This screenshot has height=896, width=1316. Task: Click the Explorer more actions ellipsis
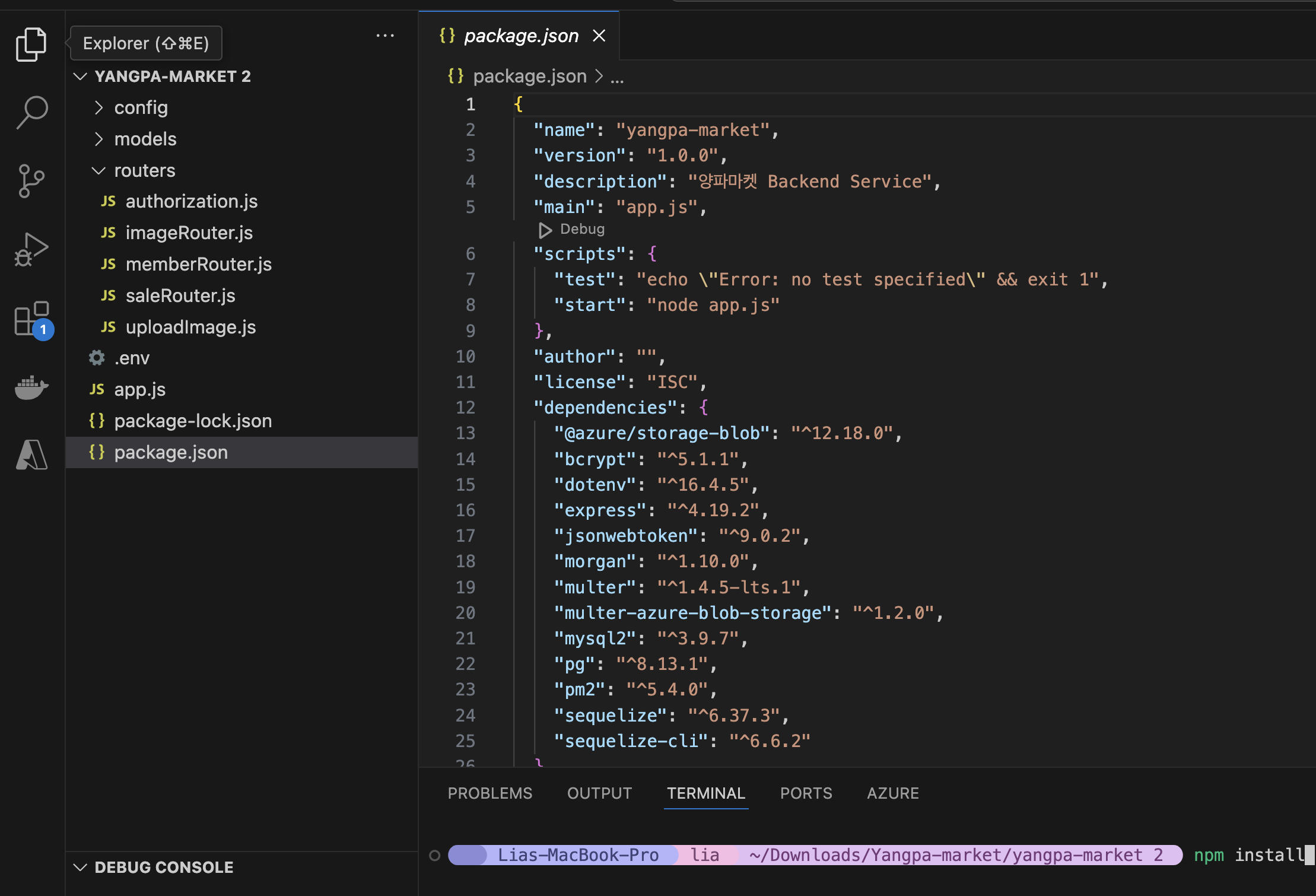tap(385, 36)
